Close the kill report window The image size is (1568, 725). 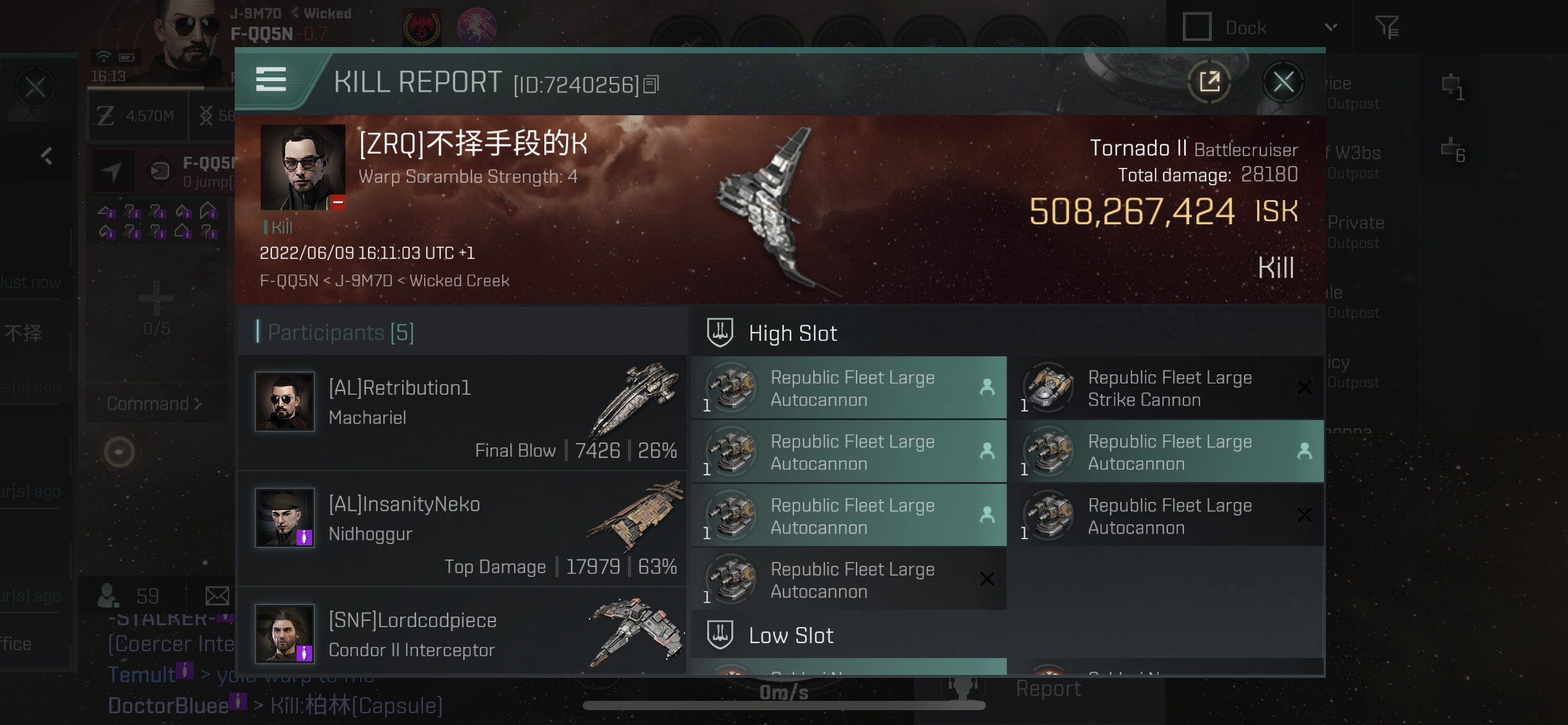coord(1283,82)
